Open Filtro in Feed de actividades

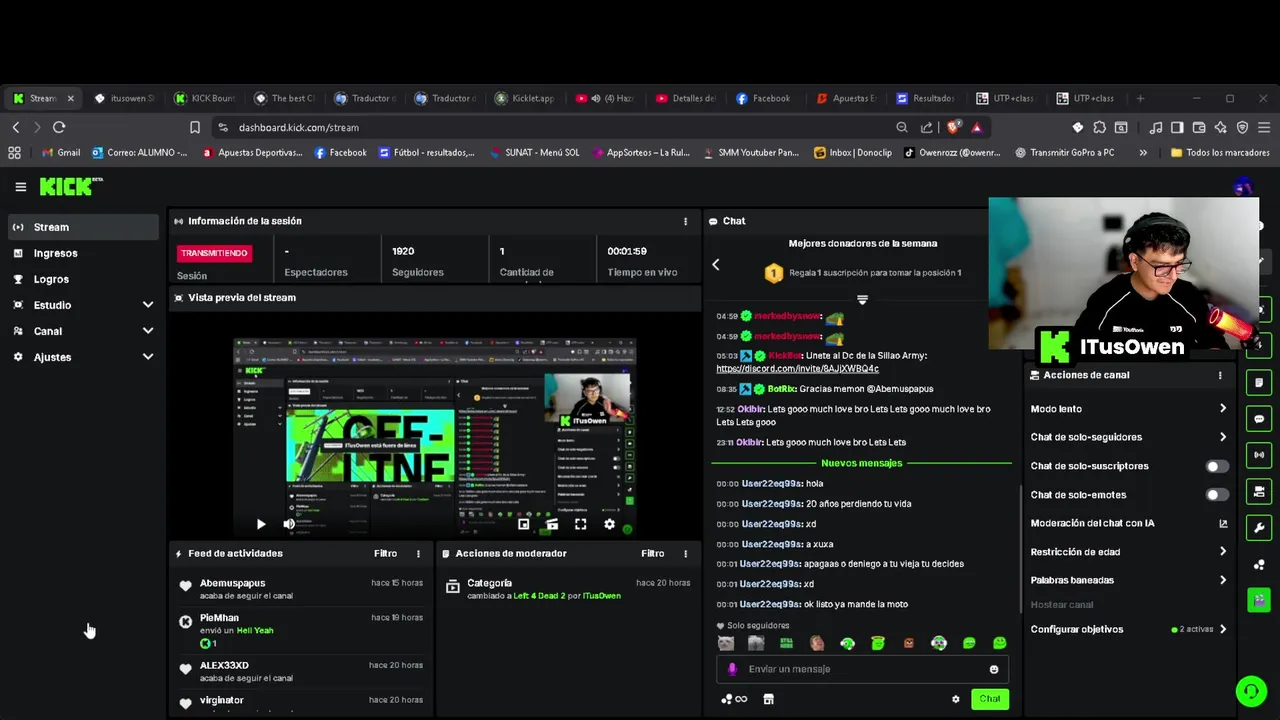[385, 553]
